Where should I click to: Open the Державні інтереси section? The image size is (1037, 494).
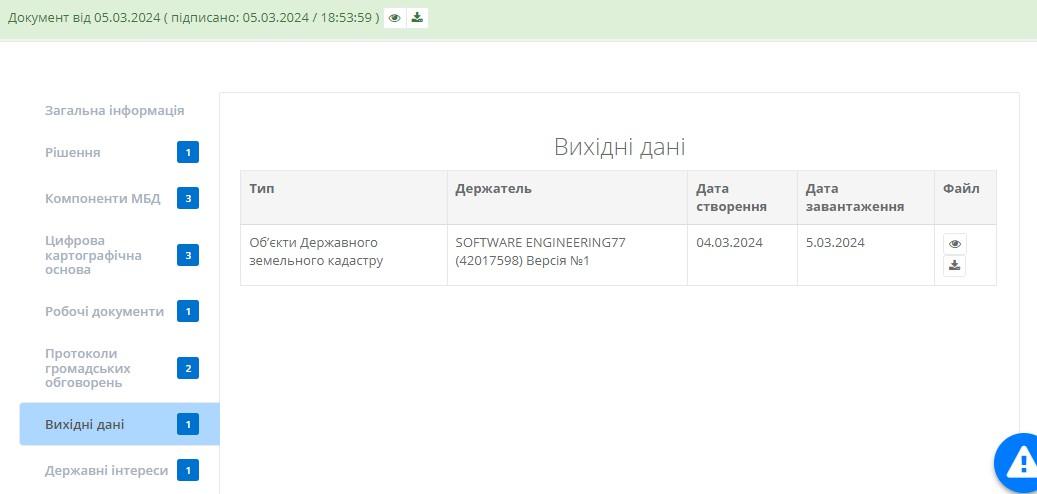click(x=106, y=470)
